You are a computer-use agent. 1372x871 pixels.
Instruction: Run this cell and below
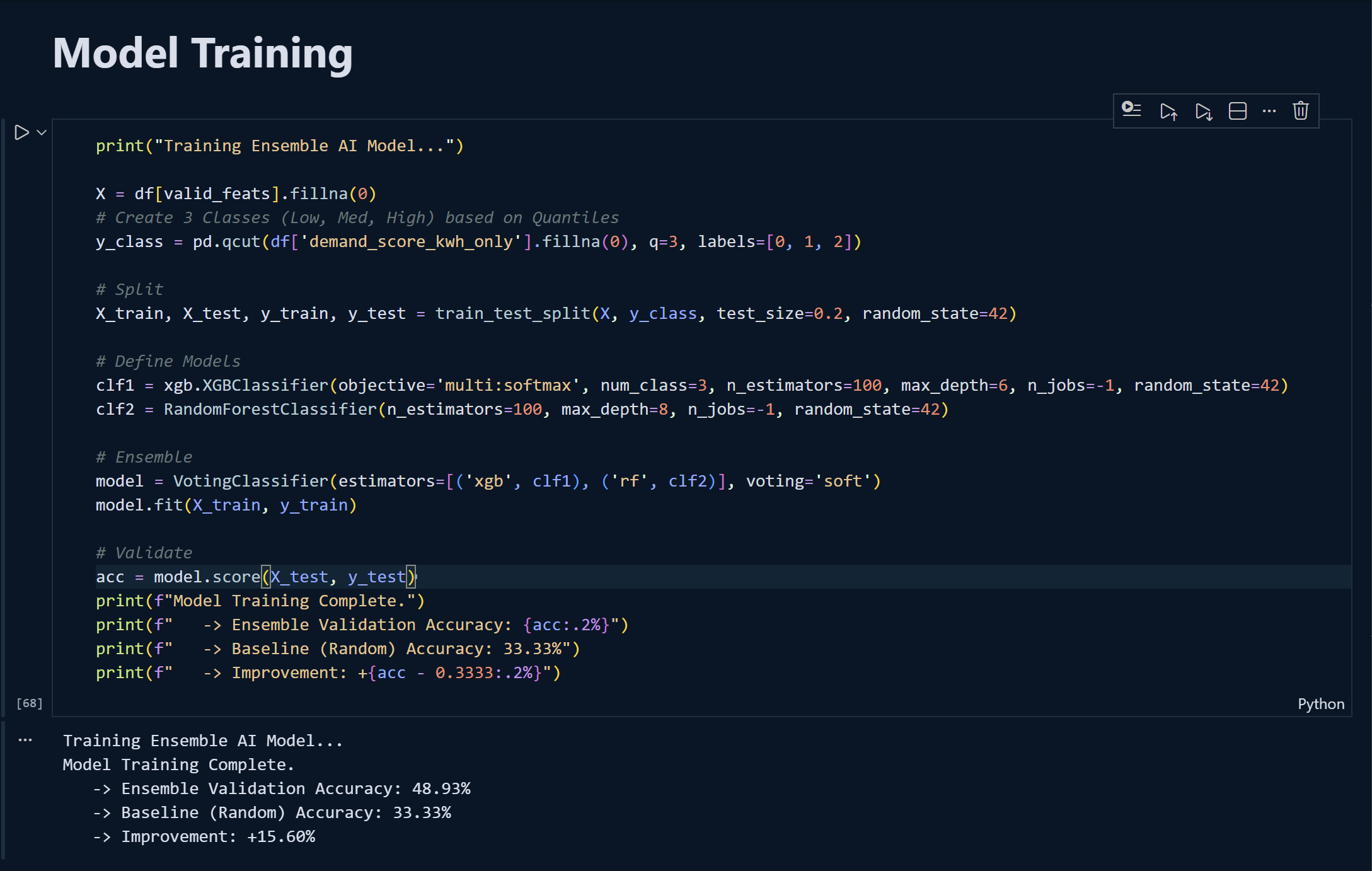(x=1203, y=112)
